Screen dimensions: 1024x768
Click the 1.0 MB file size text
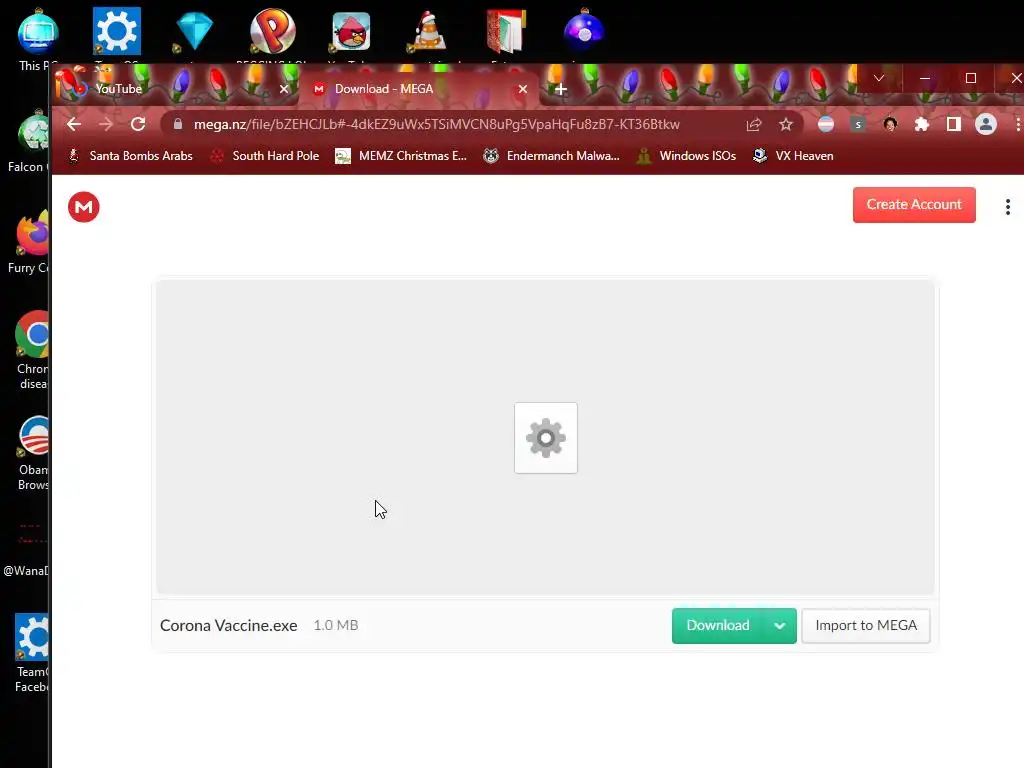[x=336, y=626]
